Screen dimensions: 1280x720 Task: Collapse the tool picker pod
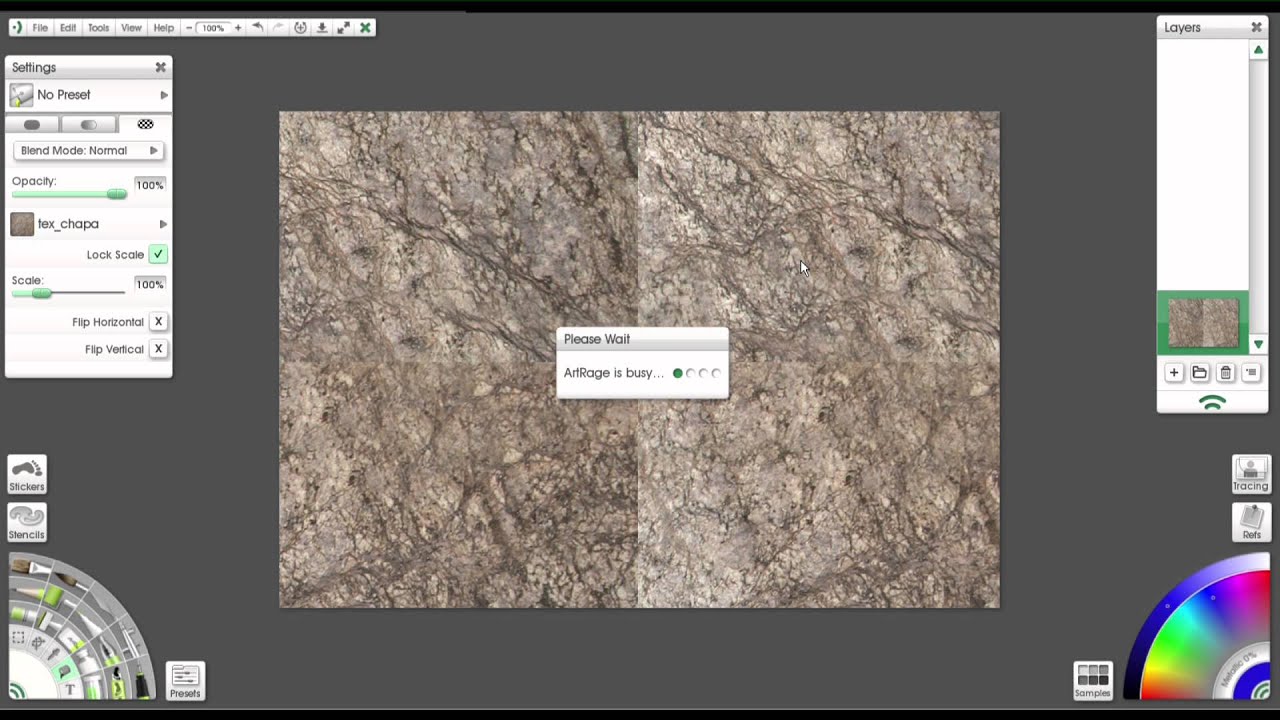pos(17,690)
